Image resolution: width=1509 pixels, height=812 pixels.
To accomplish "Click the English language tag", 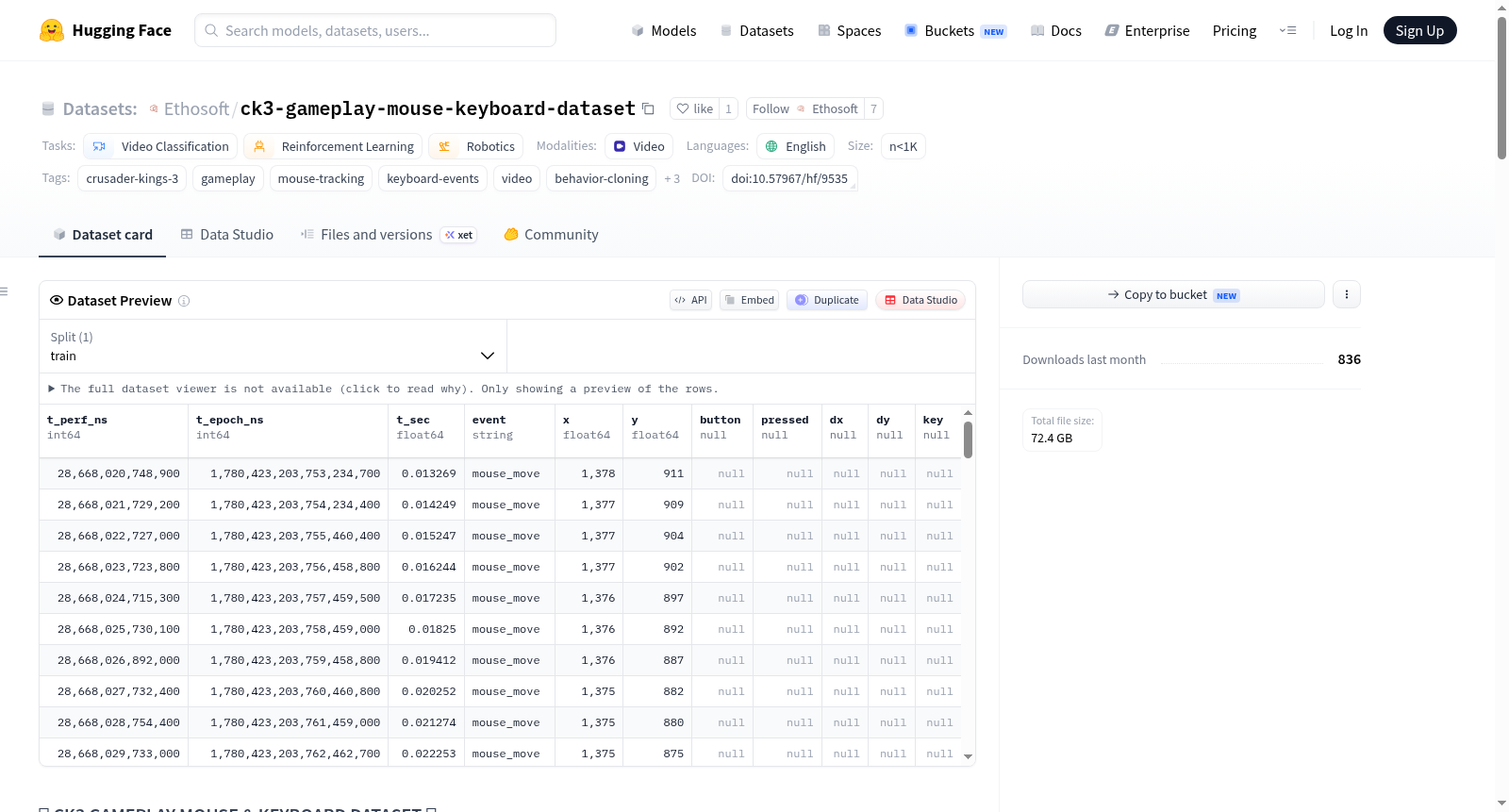I will pyautogui.click(x=796, y=146).
